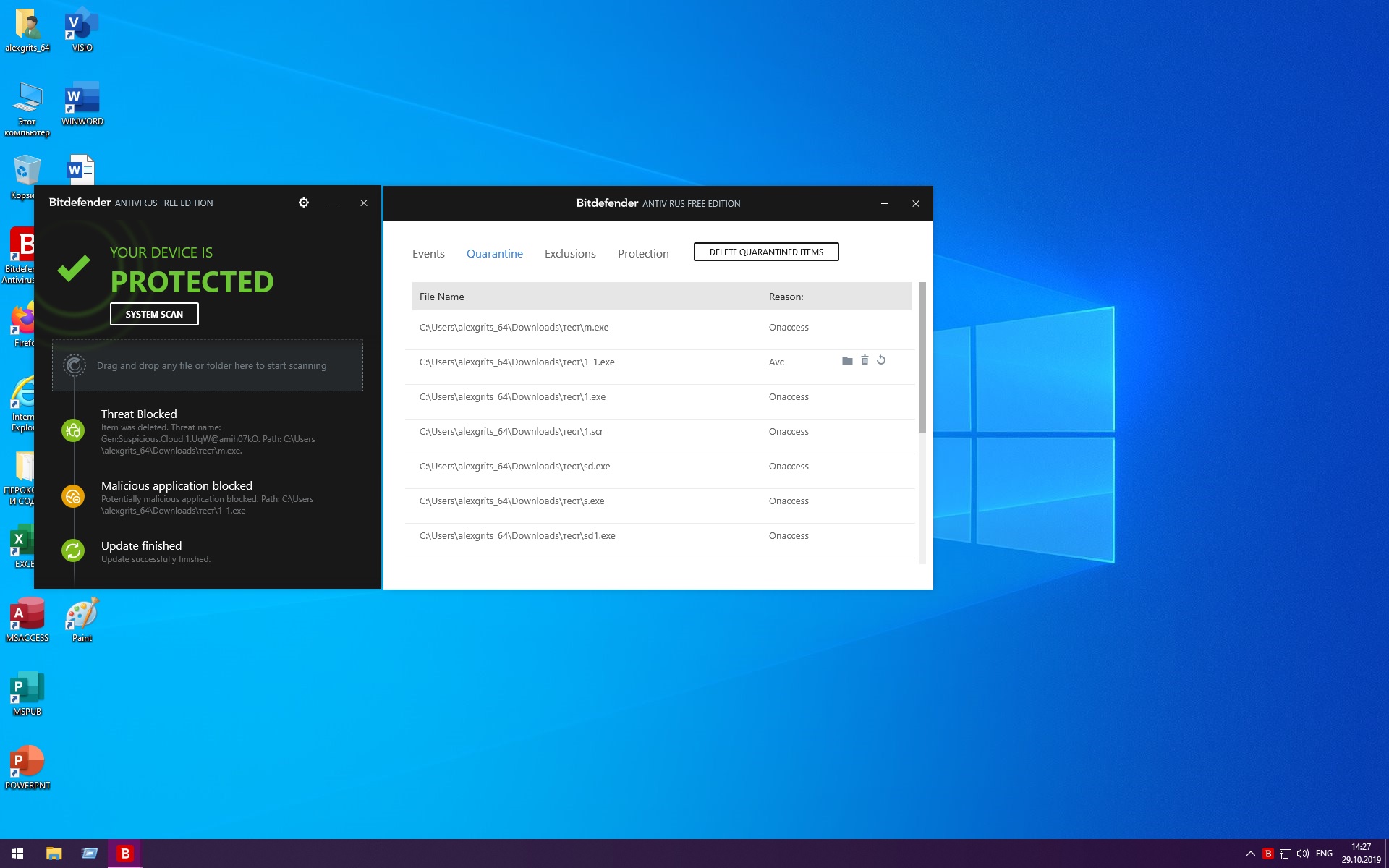Click the Malicious application blocked icon
The image size is (1389, 868).
click(x=73, y=497)
